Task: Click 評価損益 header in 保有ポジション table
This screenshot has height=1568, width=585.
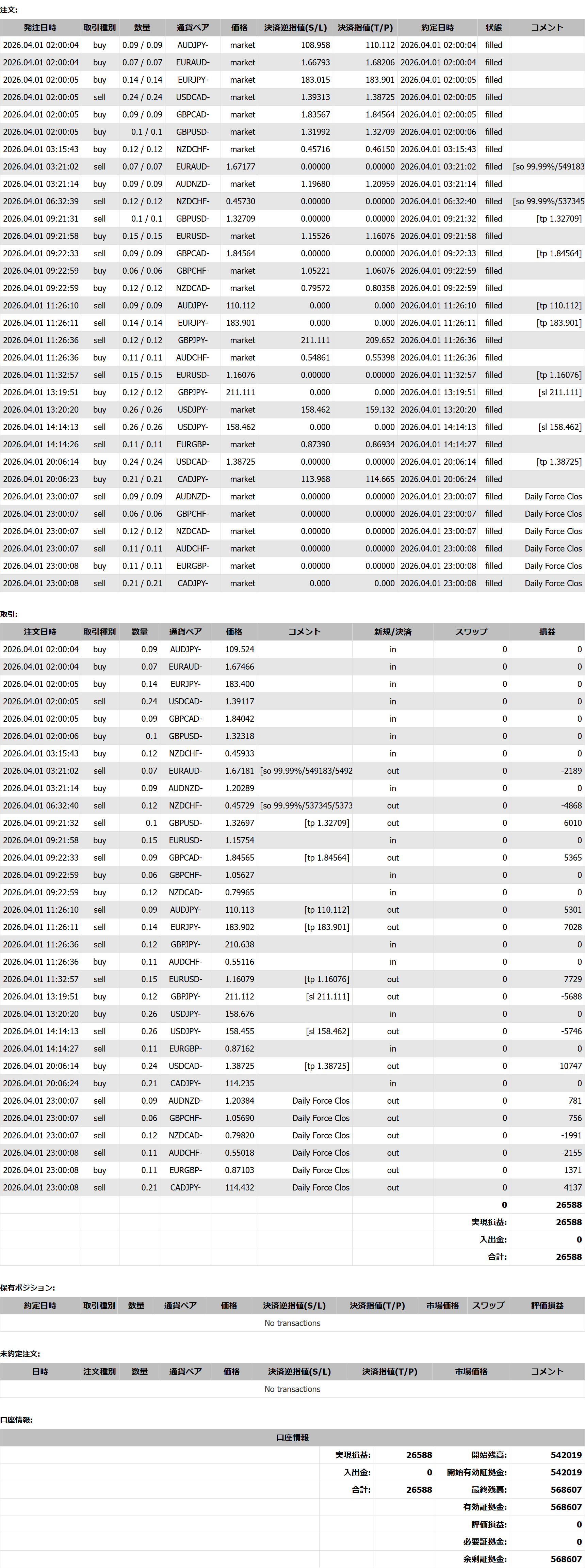Action: click(x=547, y=1306)
